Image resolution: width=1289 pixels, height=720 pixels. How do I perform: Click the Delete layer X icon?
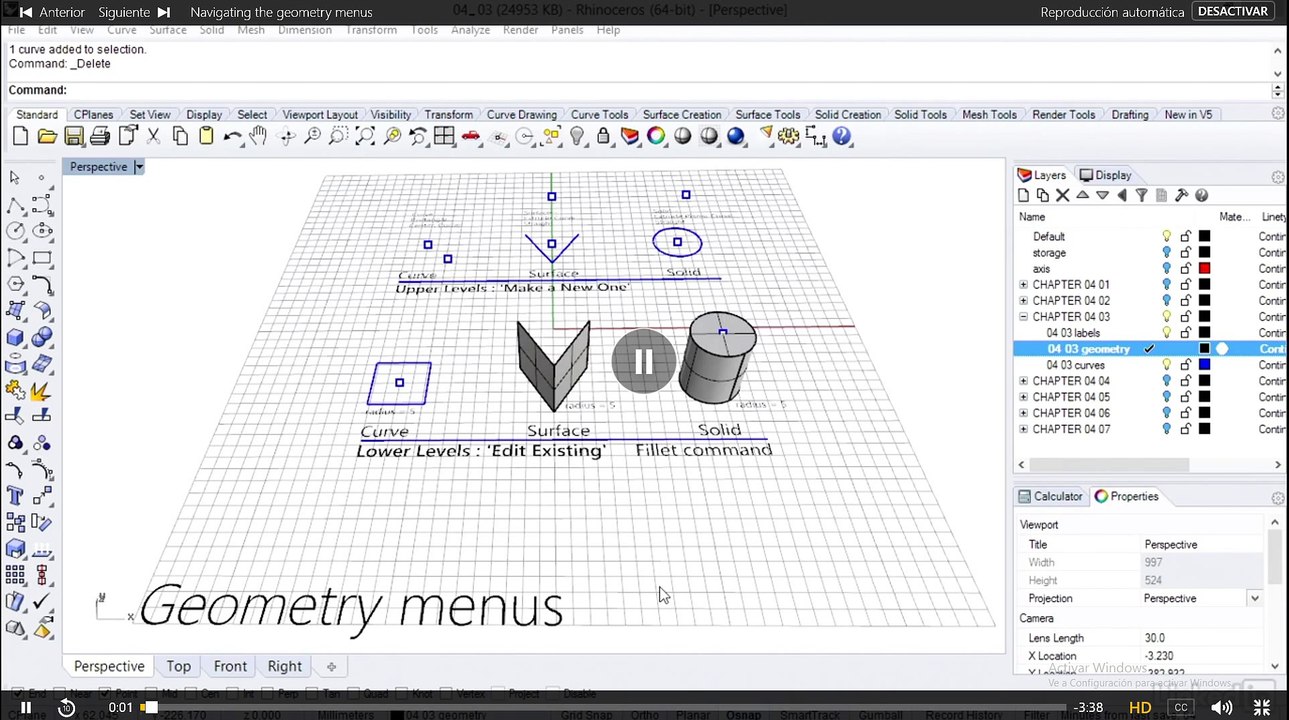(1063, 196)
